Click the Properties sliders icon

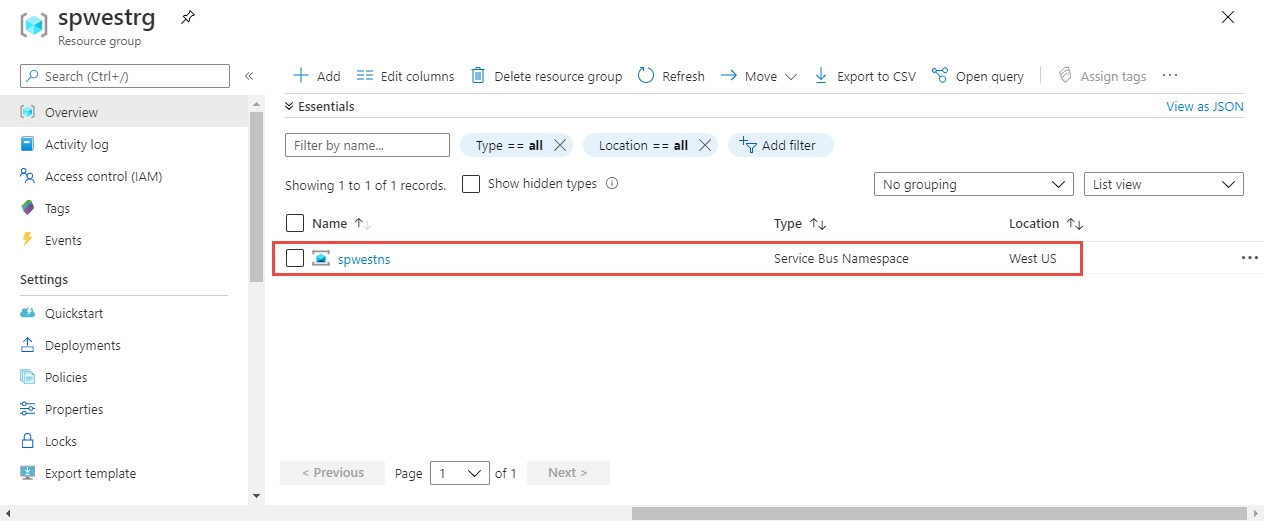28,409
